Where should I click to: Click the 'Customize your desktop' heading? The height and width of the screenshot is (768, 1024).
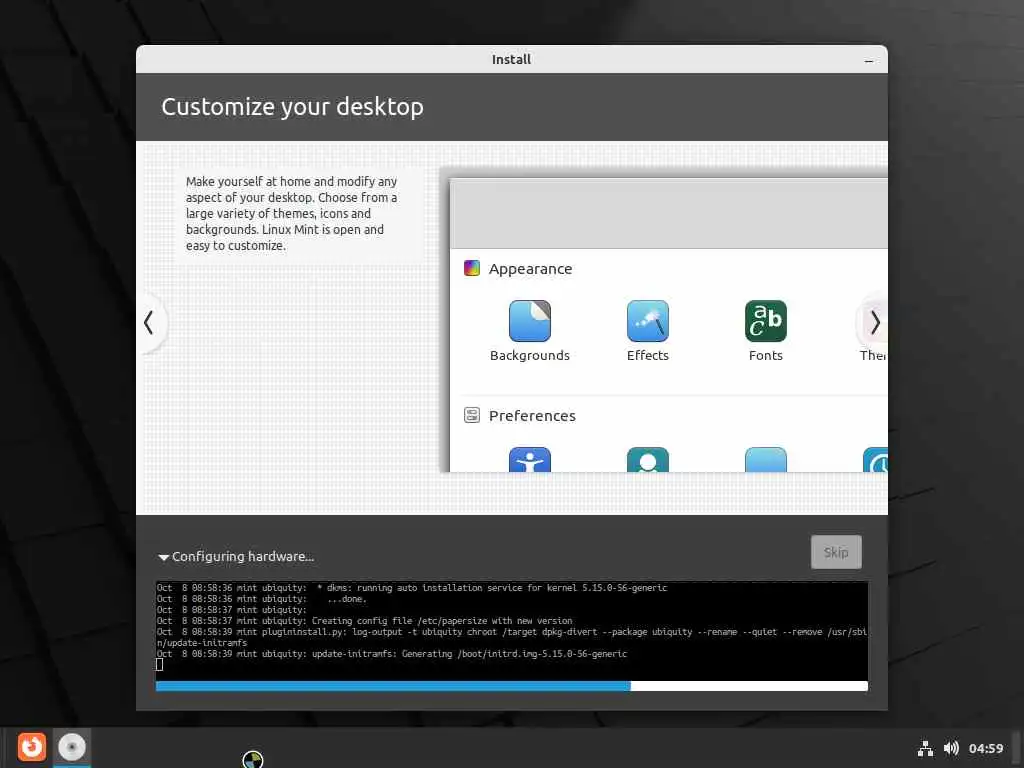pos(293,107)
